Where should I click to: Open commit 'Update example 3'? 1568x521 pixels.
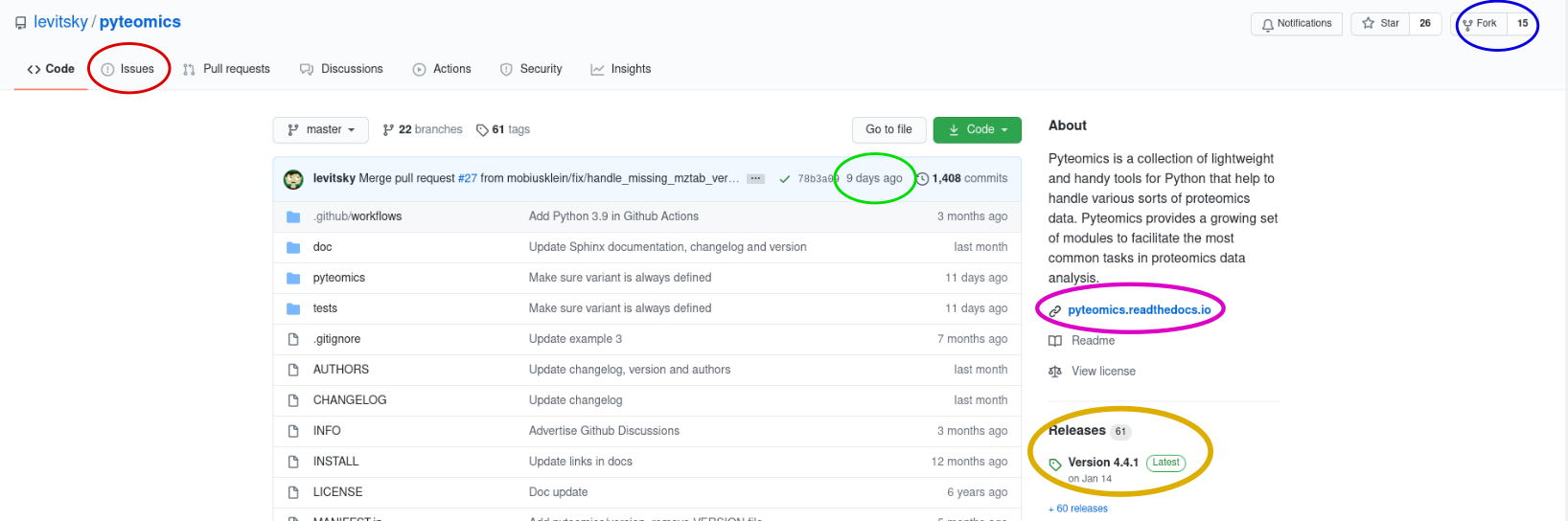(575, 339)
